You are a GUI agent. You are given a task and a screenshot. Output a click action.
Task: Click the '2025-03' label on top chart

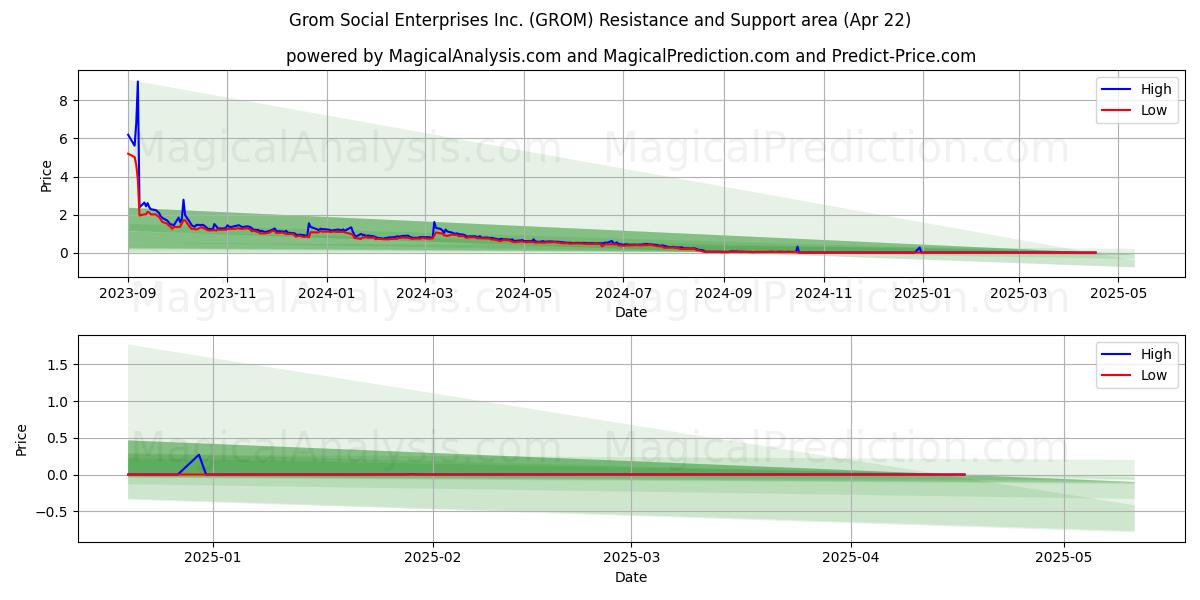point(1019,293)
